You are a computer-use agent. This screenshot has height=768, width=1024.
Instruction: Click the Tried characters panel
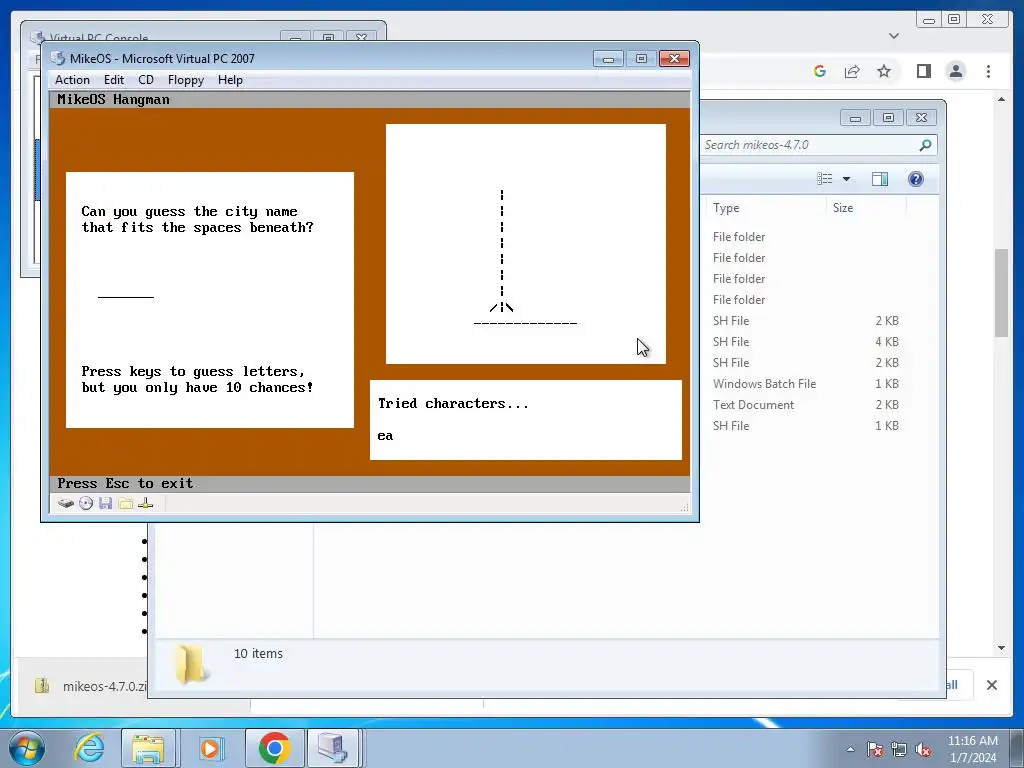(x=526, y=420)
